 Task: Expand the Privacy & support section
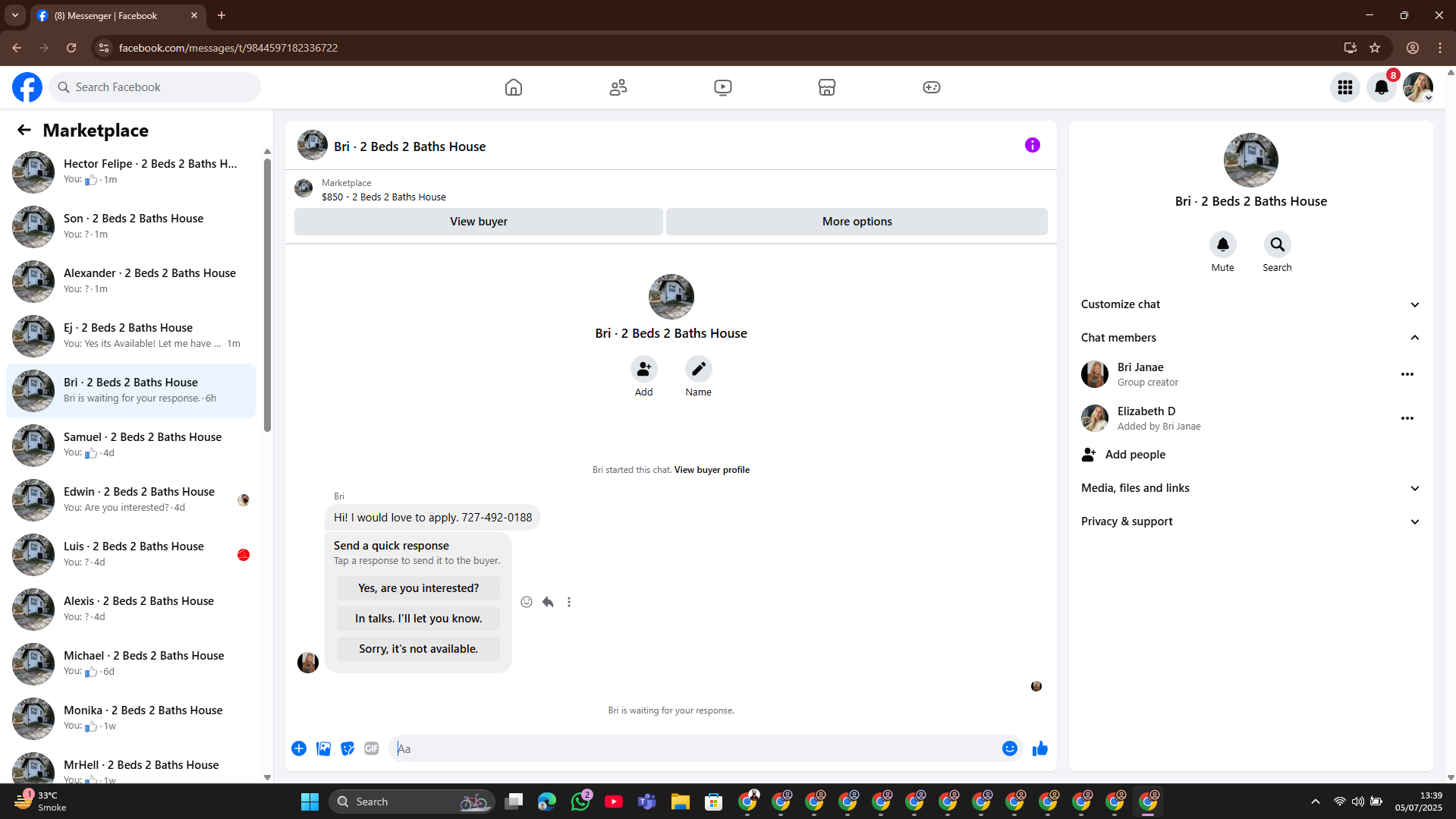1250,521
